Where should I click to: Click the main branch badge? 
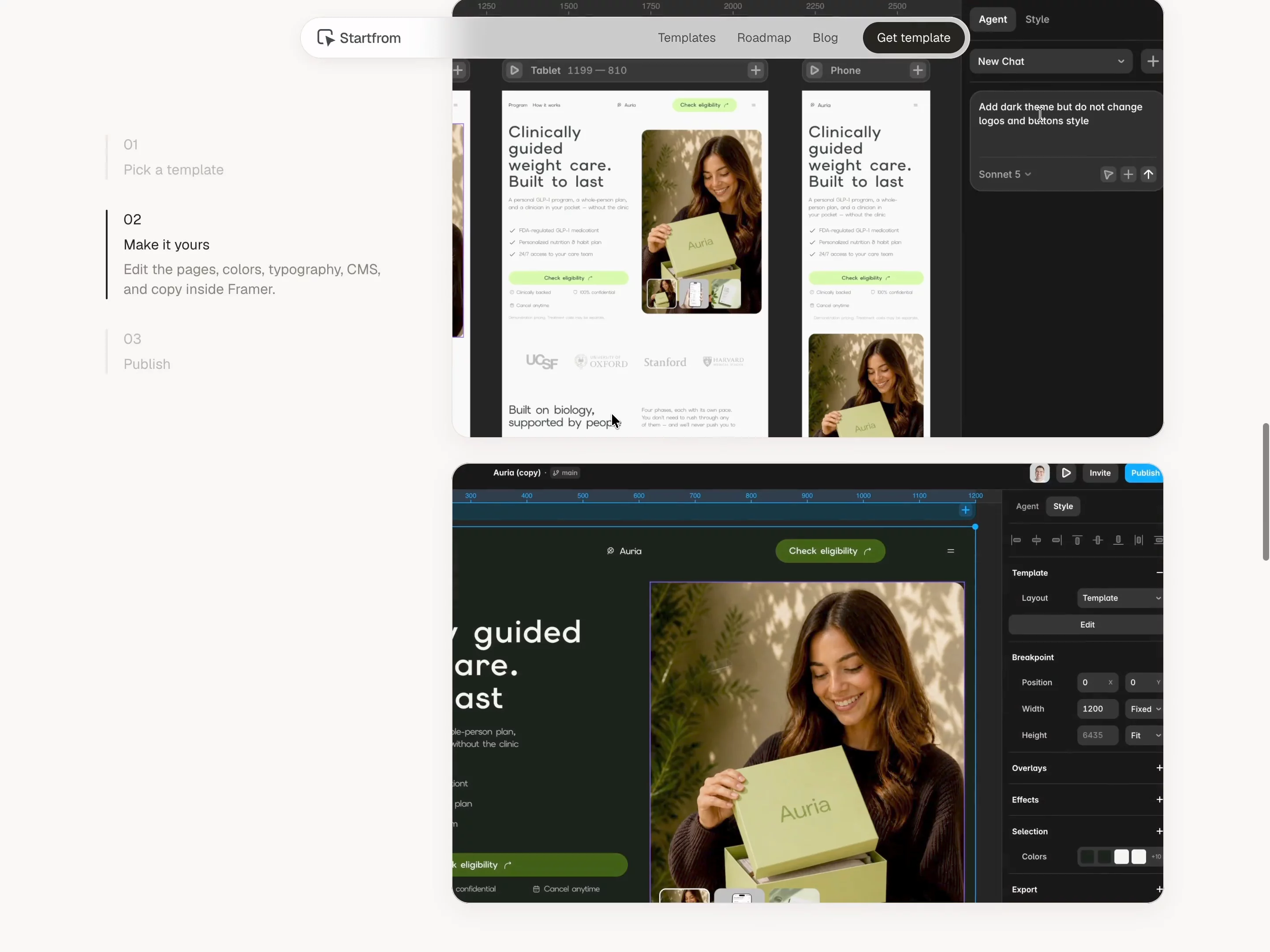click(565, 473)
